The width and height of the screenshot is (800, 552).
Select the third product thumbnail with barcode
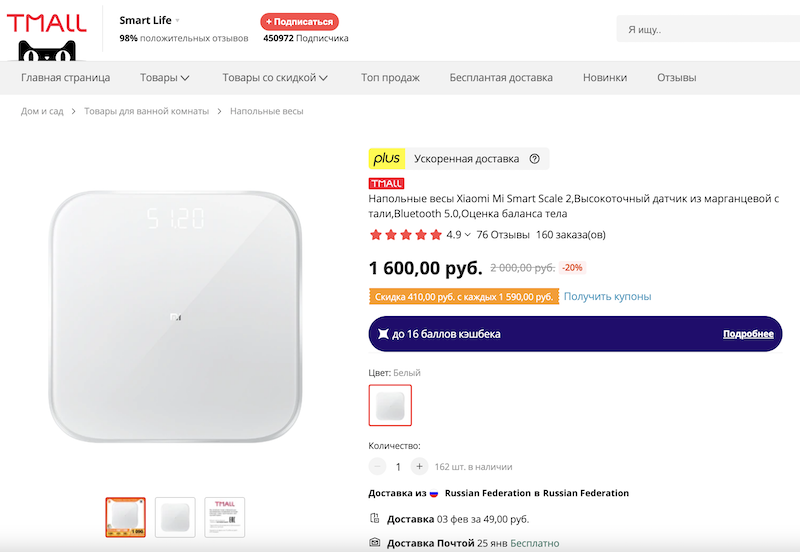[x=224, y=517]
